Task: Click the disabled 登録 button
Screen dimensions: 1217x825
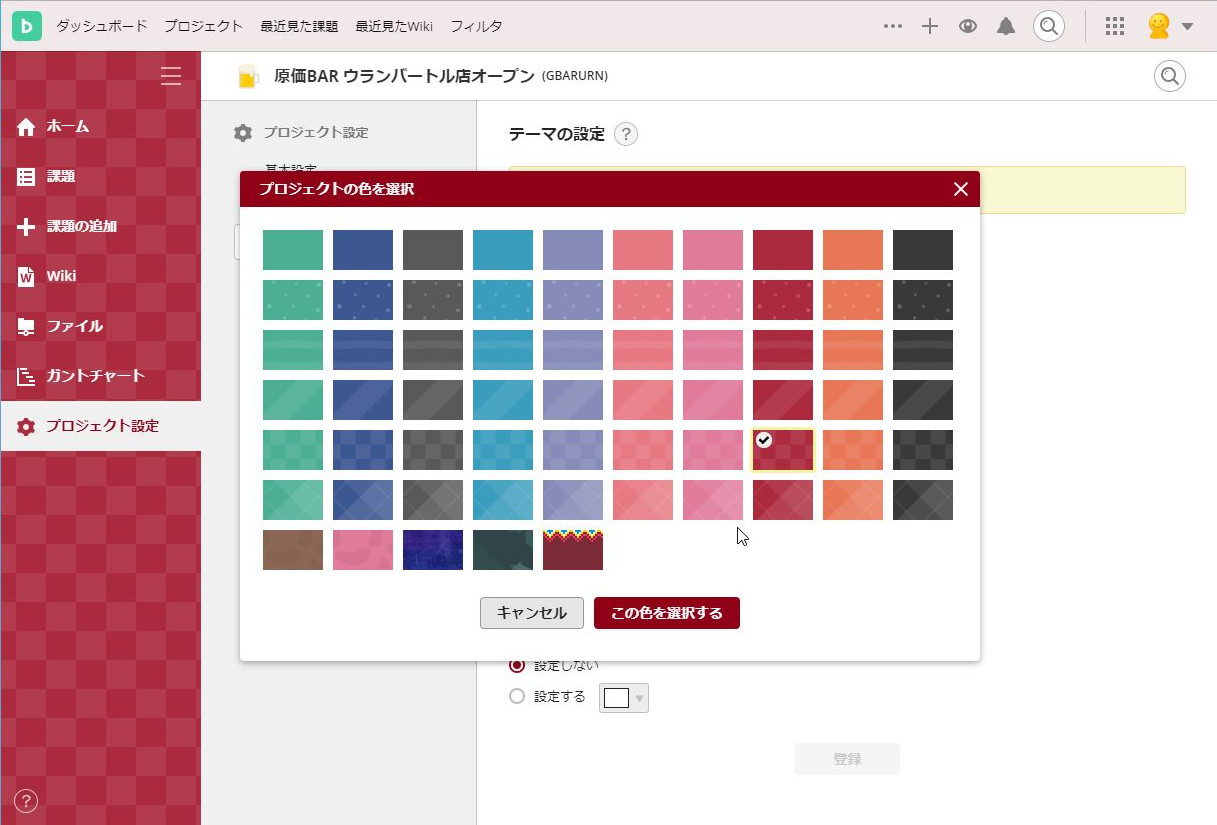Action: point(847,759)
